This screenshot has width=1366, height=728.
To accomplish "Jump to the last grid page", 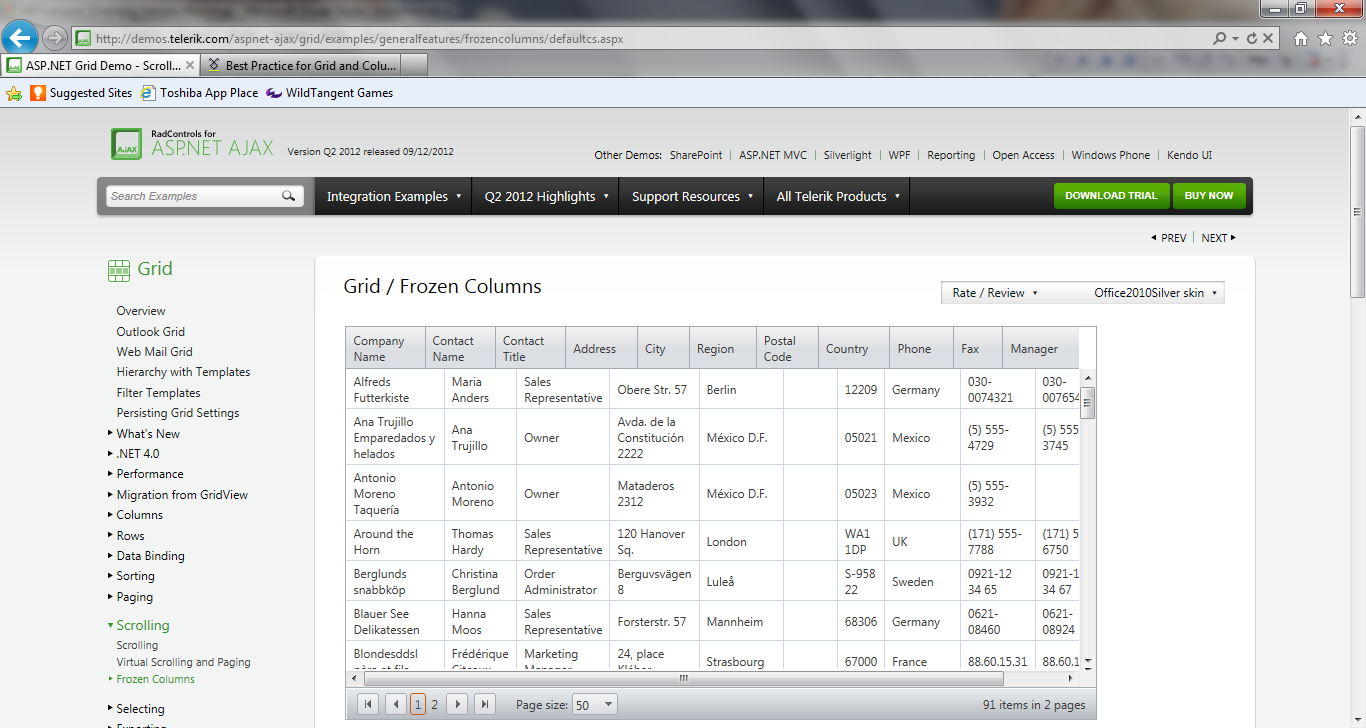I will pos(485,705).
